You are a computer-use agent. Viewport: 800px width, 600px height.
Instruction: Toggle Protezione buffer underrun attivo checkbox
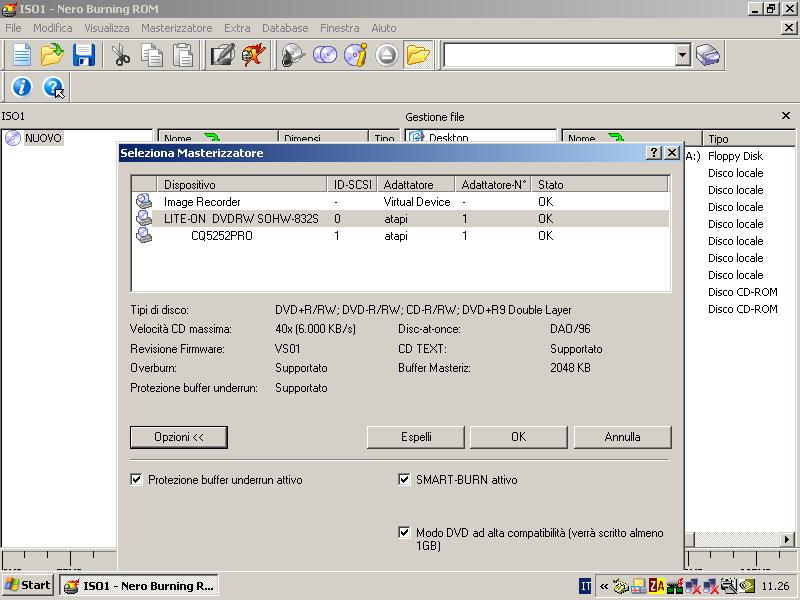pyautogui.click(x=136, y=479)
